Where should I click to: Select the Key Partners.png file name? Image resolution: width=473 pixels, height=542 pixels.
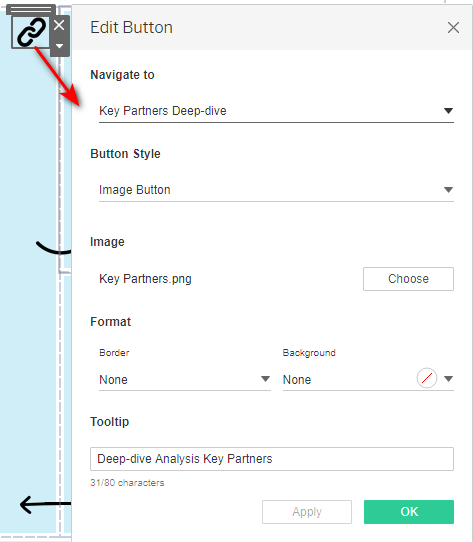tap(145, 279)
